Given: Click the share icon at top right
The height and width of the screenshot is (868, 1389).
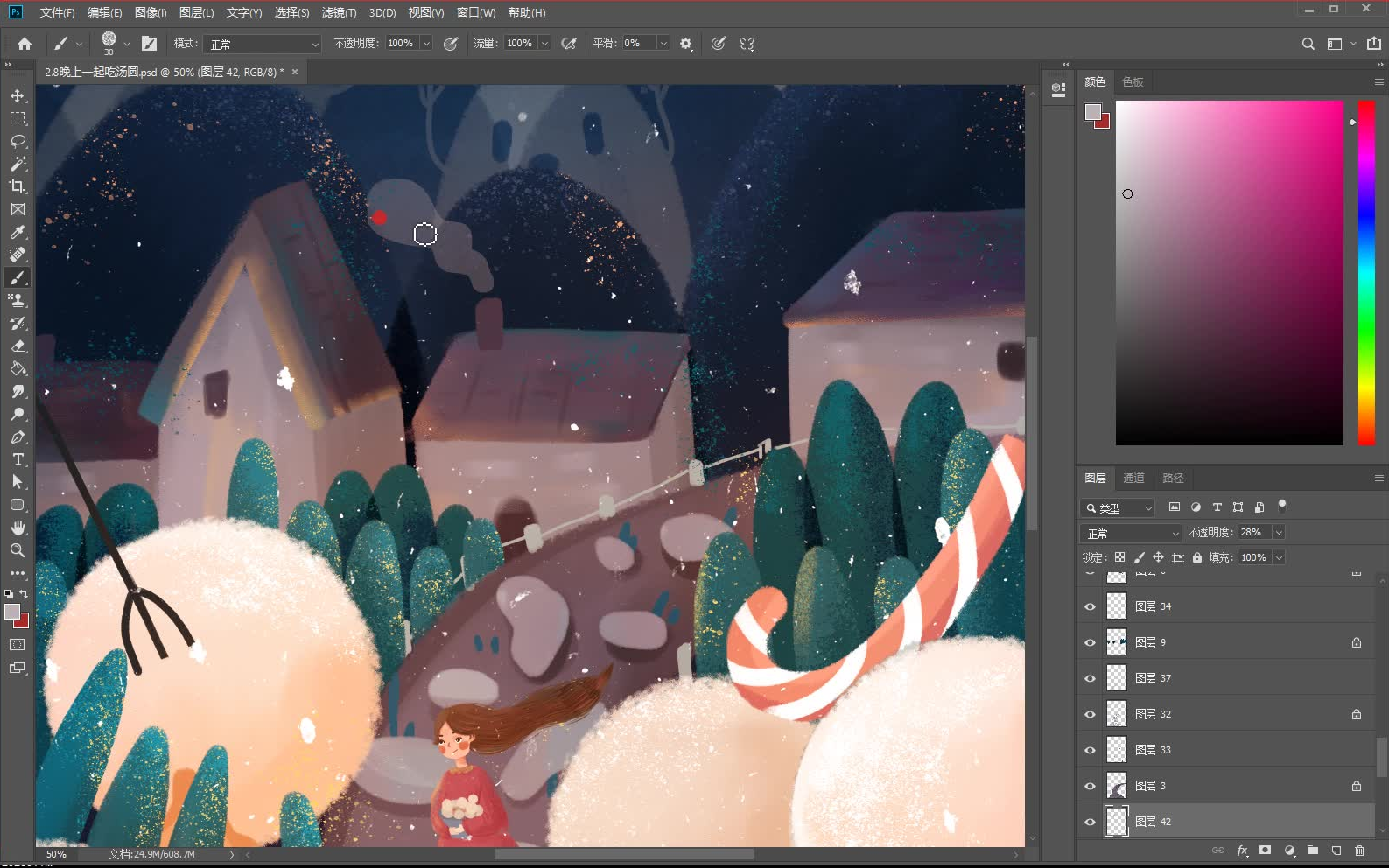Looking at the screenshot, I should pos(1374,43).
